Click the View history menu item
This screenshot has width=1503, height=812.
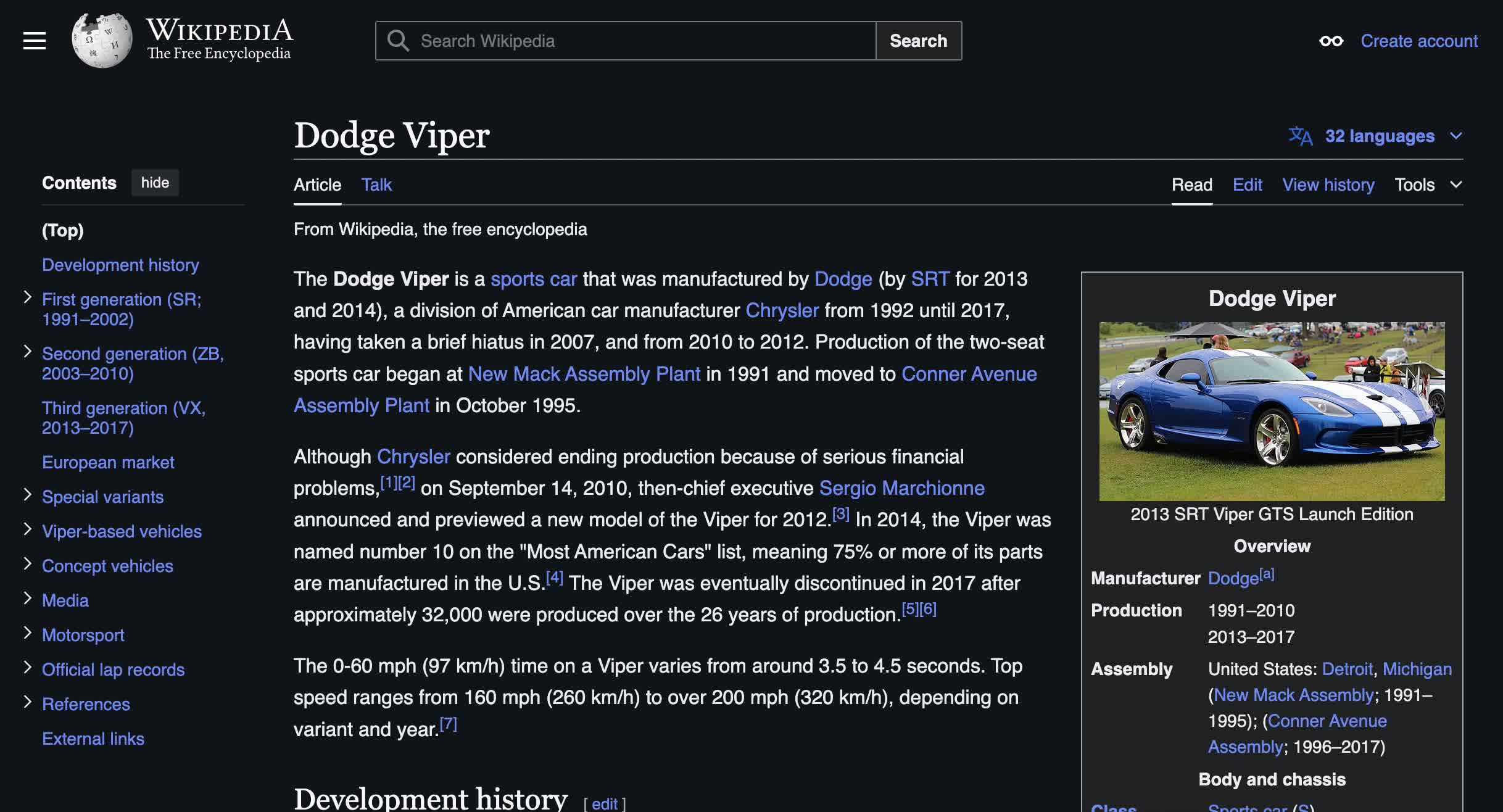pyautogui.click(x=1329, y=185)
